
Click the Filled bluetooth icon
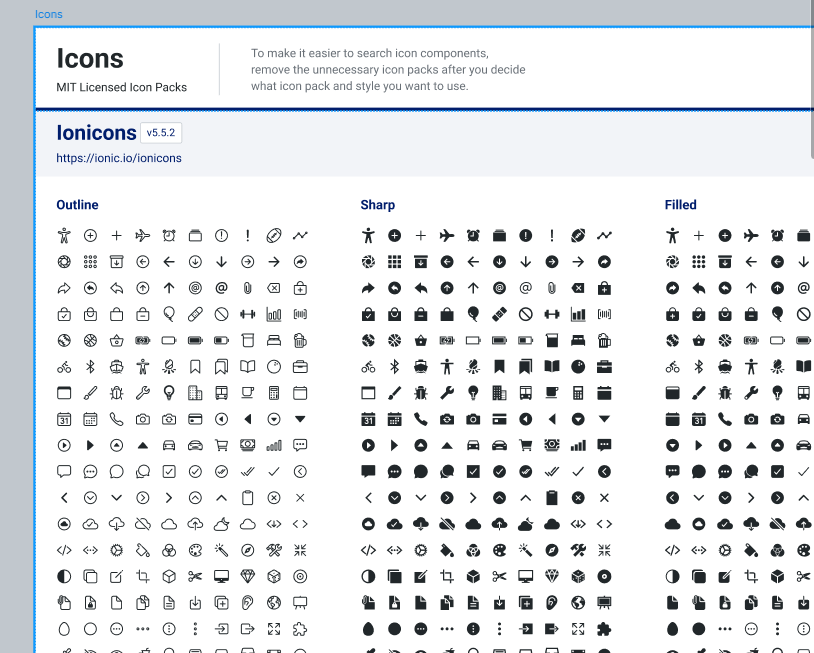699,367
